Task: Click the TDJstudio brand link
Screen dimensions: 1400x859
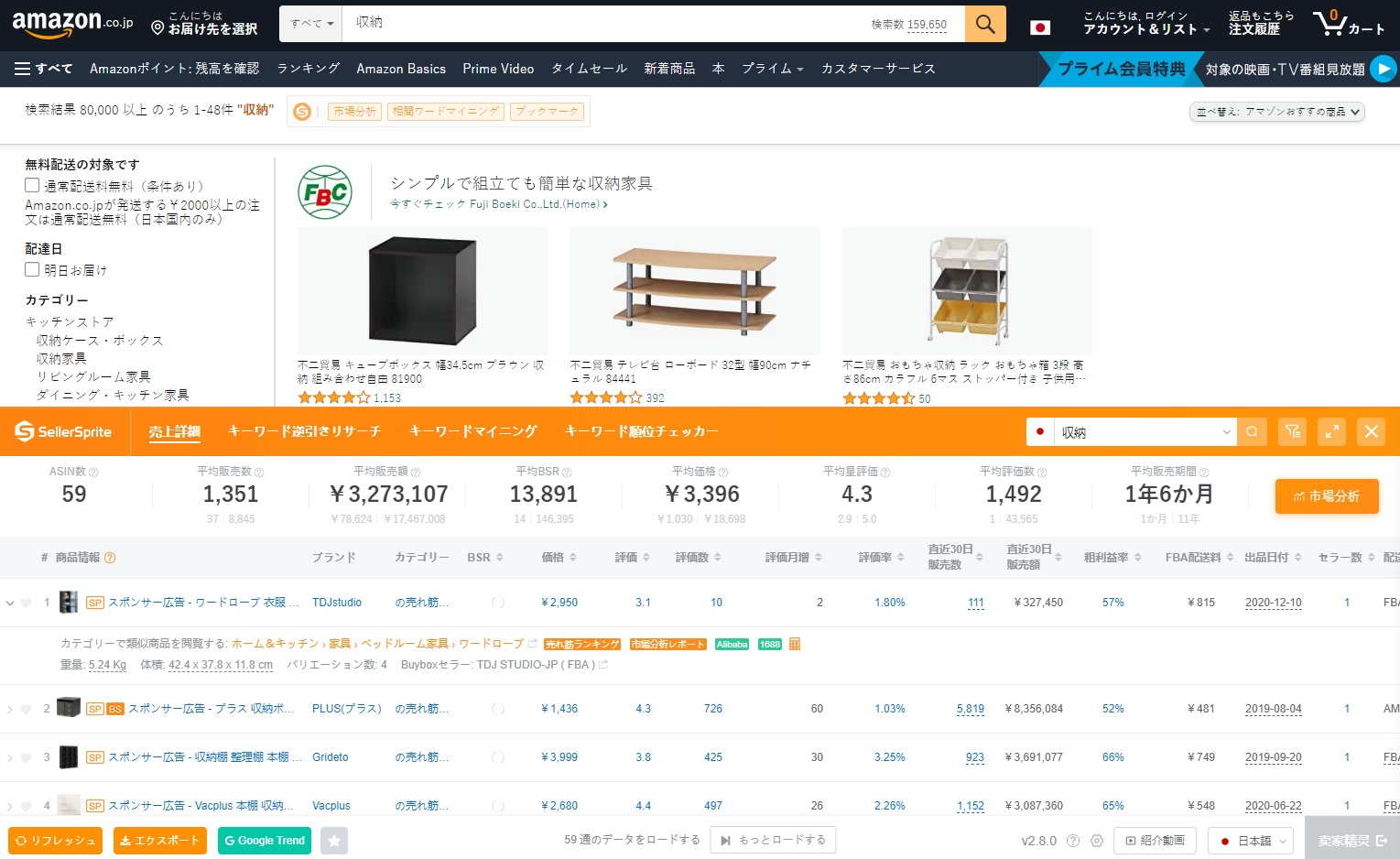Action: (x=337, y=603)
